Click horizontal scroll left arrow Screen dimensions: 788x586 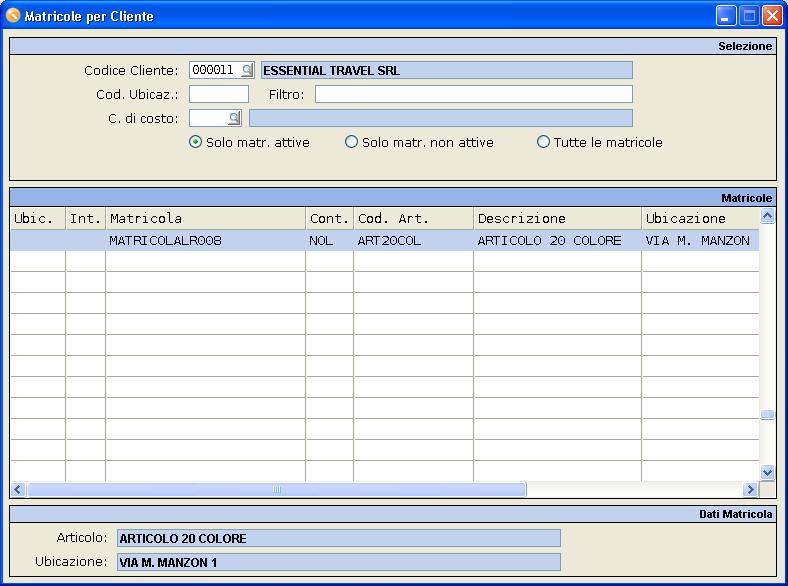coord(18,489)
